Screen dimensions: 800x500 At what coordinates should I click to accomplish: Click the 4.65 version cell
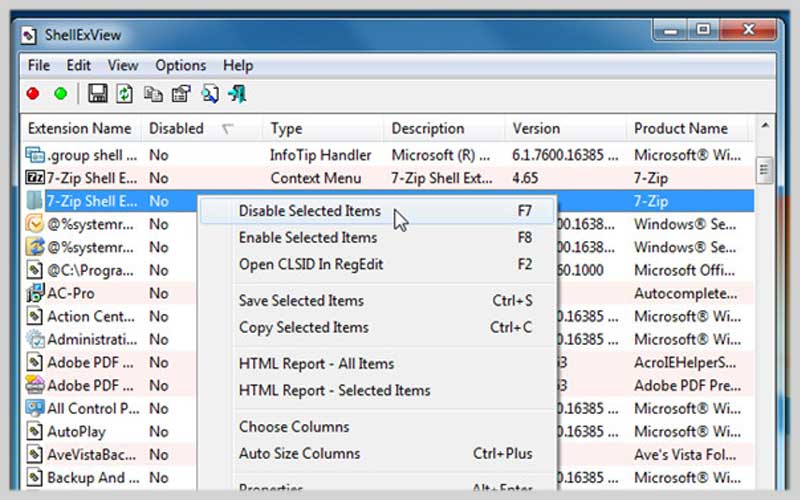click(x=525, y=178)
